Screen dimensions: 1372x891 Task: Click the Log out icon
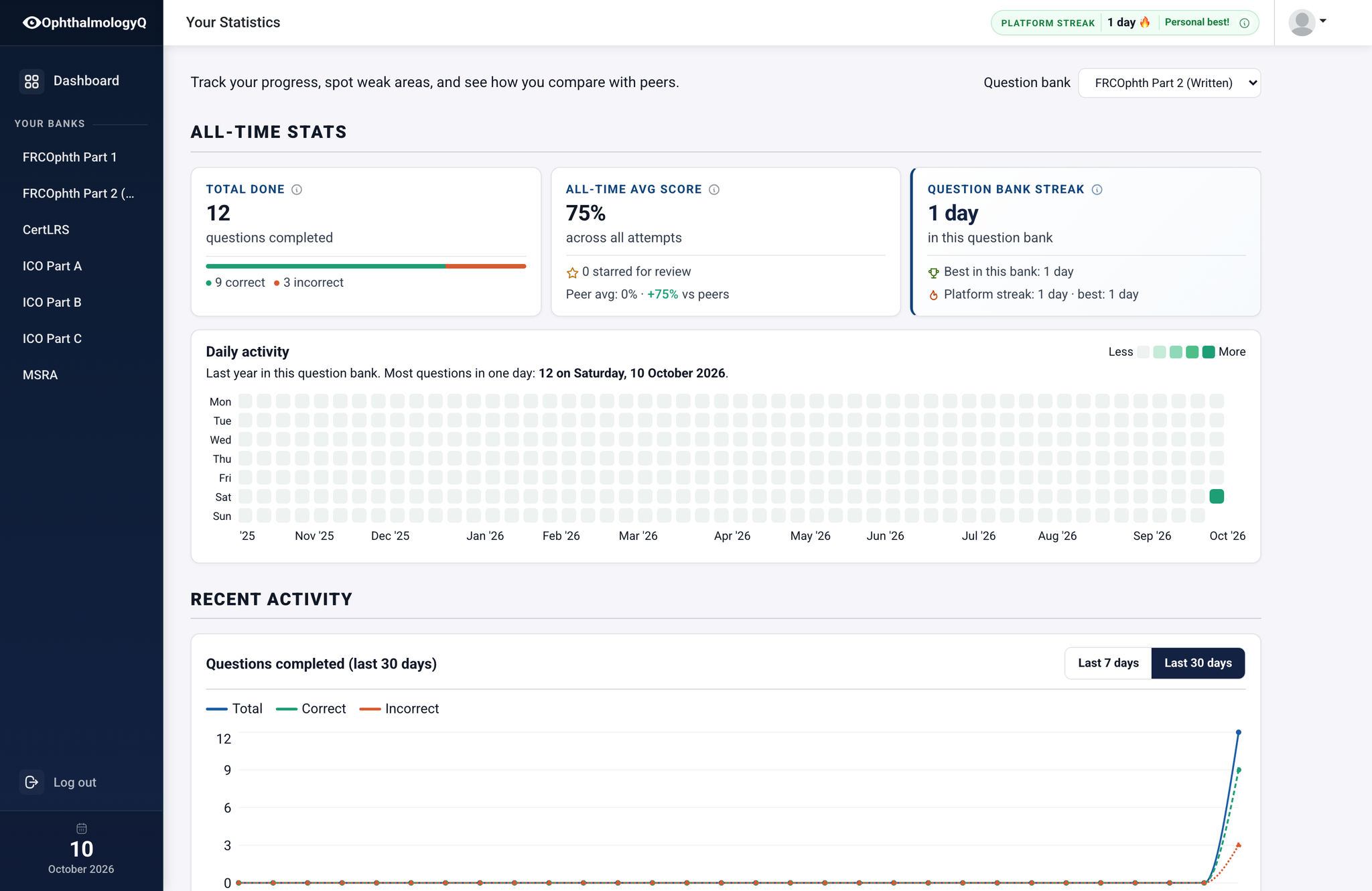31,782
